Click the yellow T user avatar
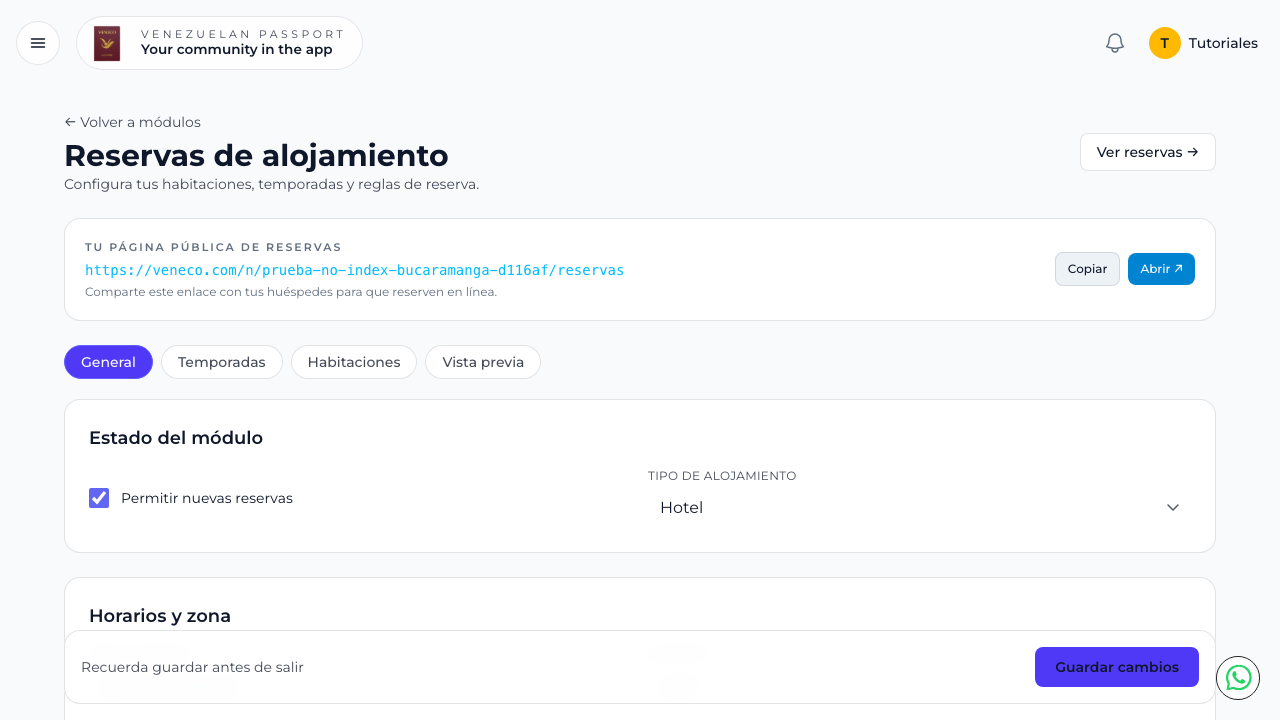 [1165, 43]
